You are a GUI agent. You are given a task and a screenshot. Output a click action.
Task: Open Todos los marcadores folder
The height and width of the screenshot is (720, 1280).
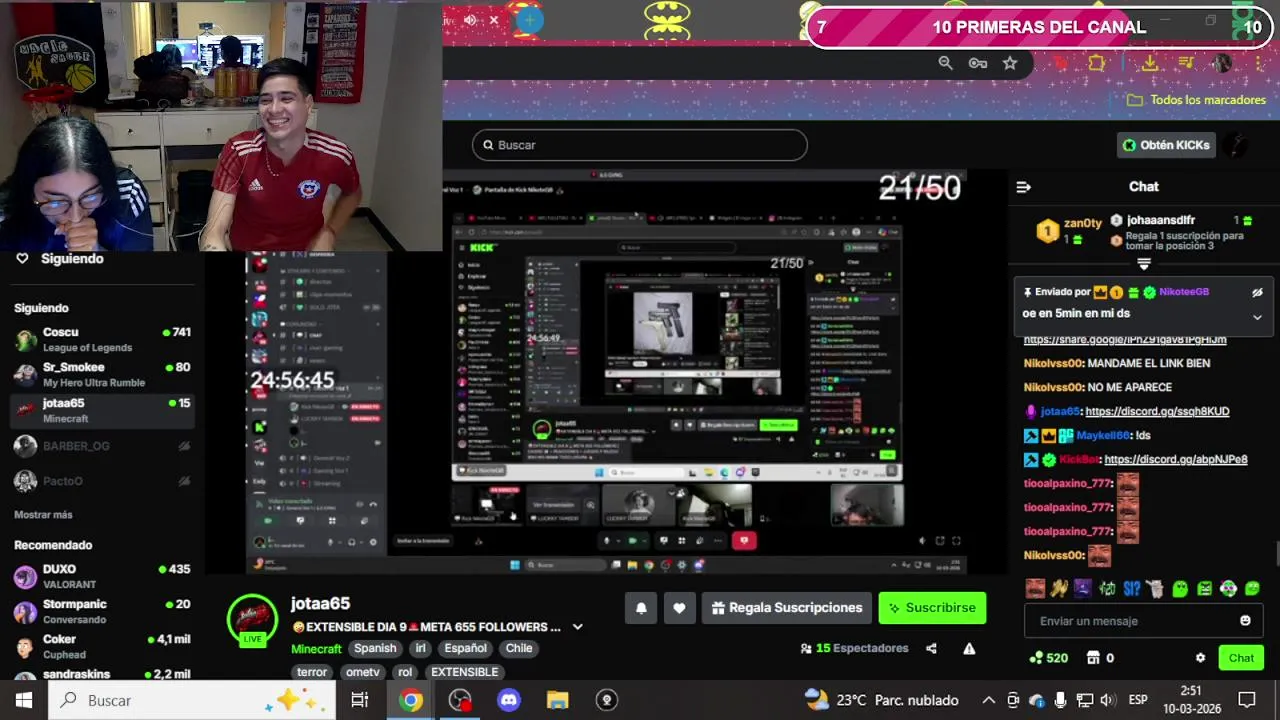[1196, 100]
